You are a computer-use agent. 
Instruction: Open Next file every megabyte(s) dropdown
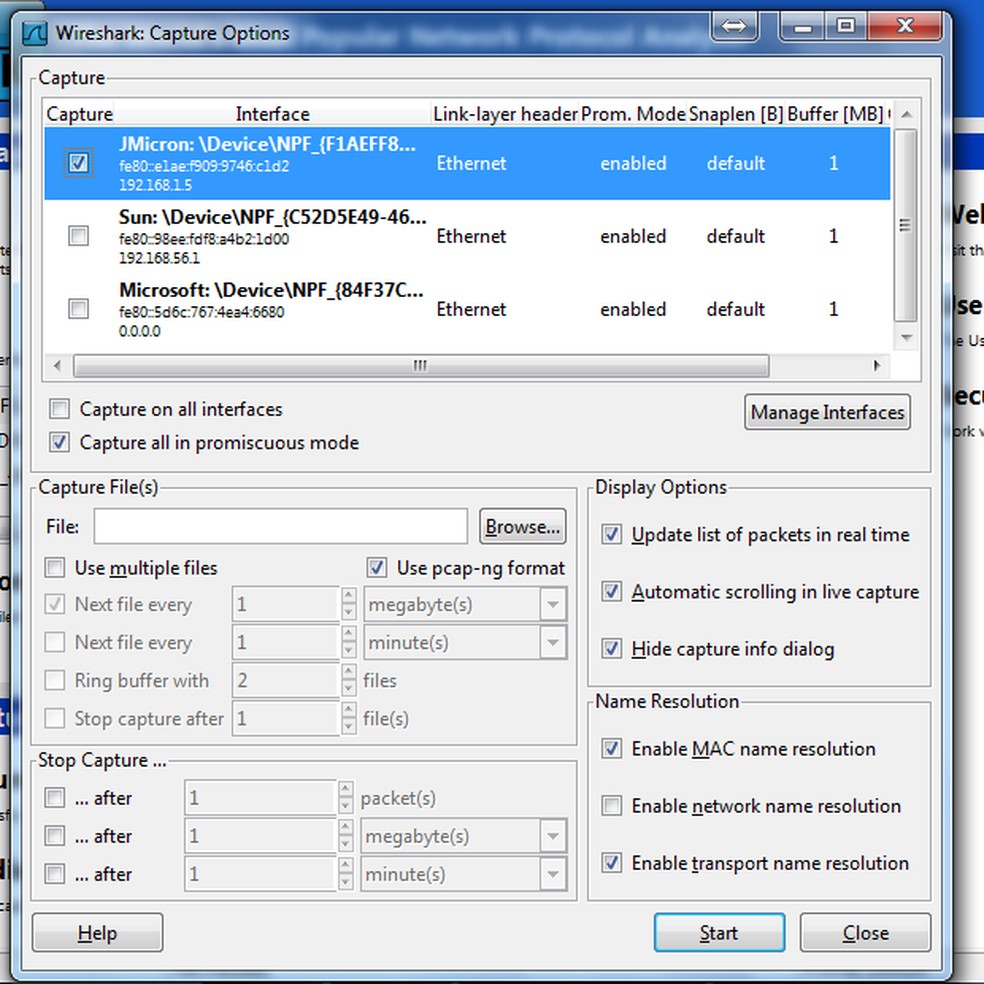click(465, 604)
